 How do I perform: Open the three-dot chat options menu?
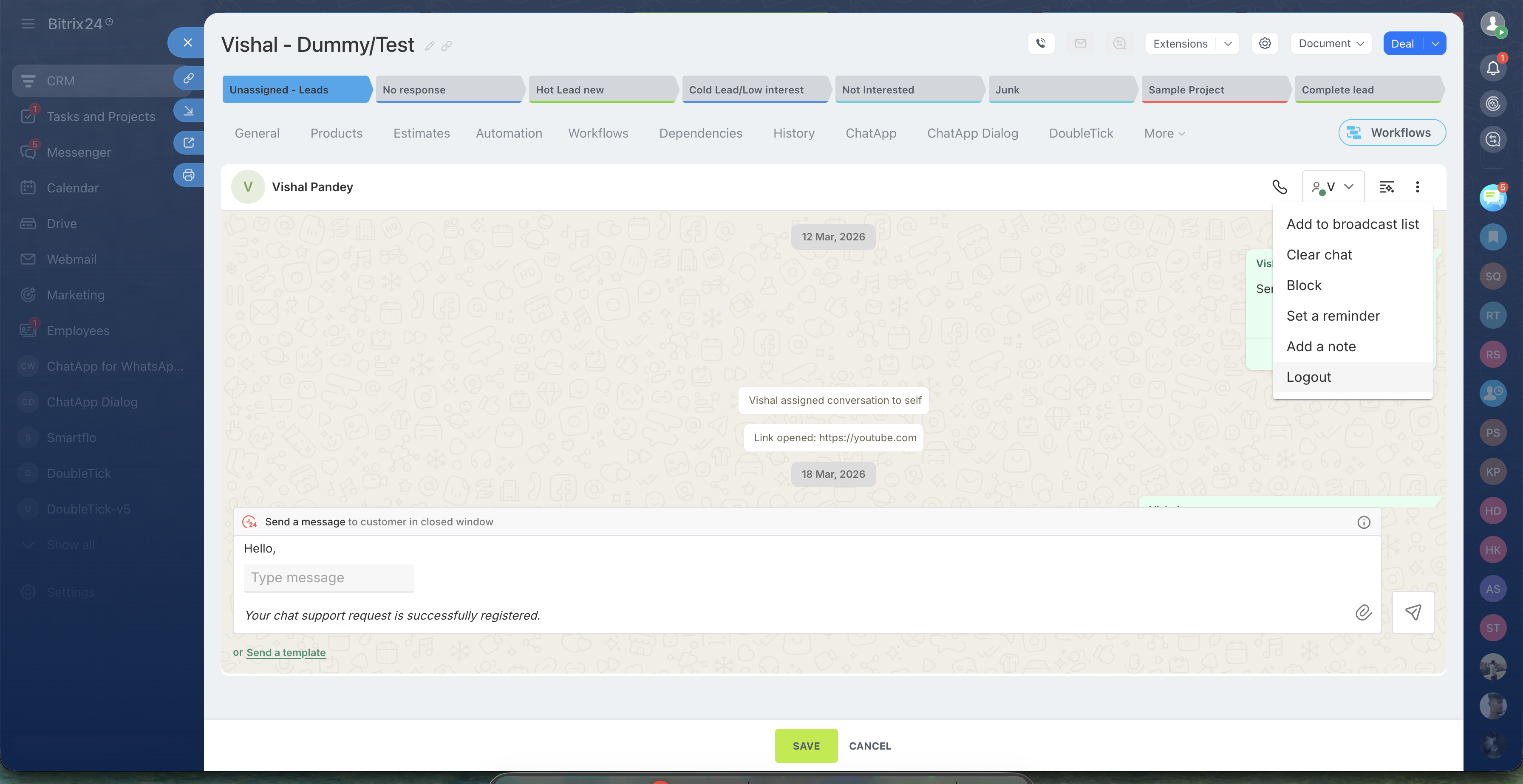point(1417,187)
